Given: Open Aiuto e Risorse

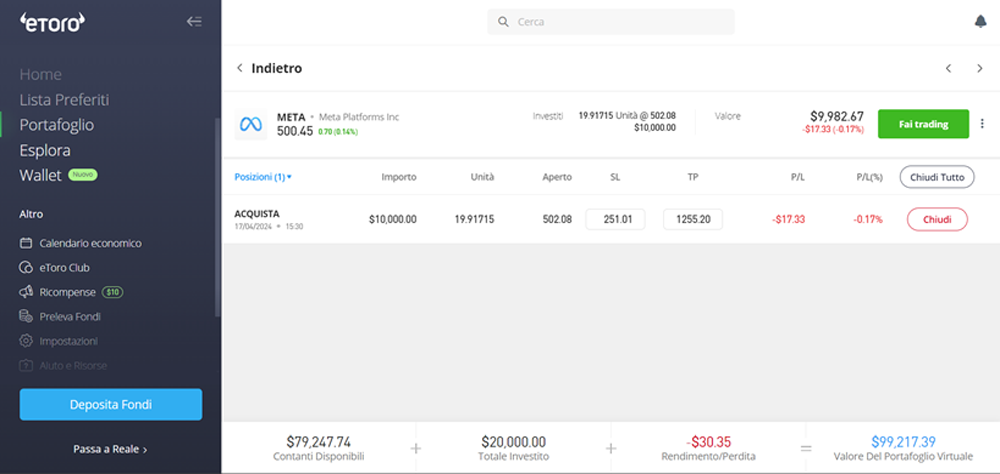Looking at the screenshot, I should coord(73,366).
